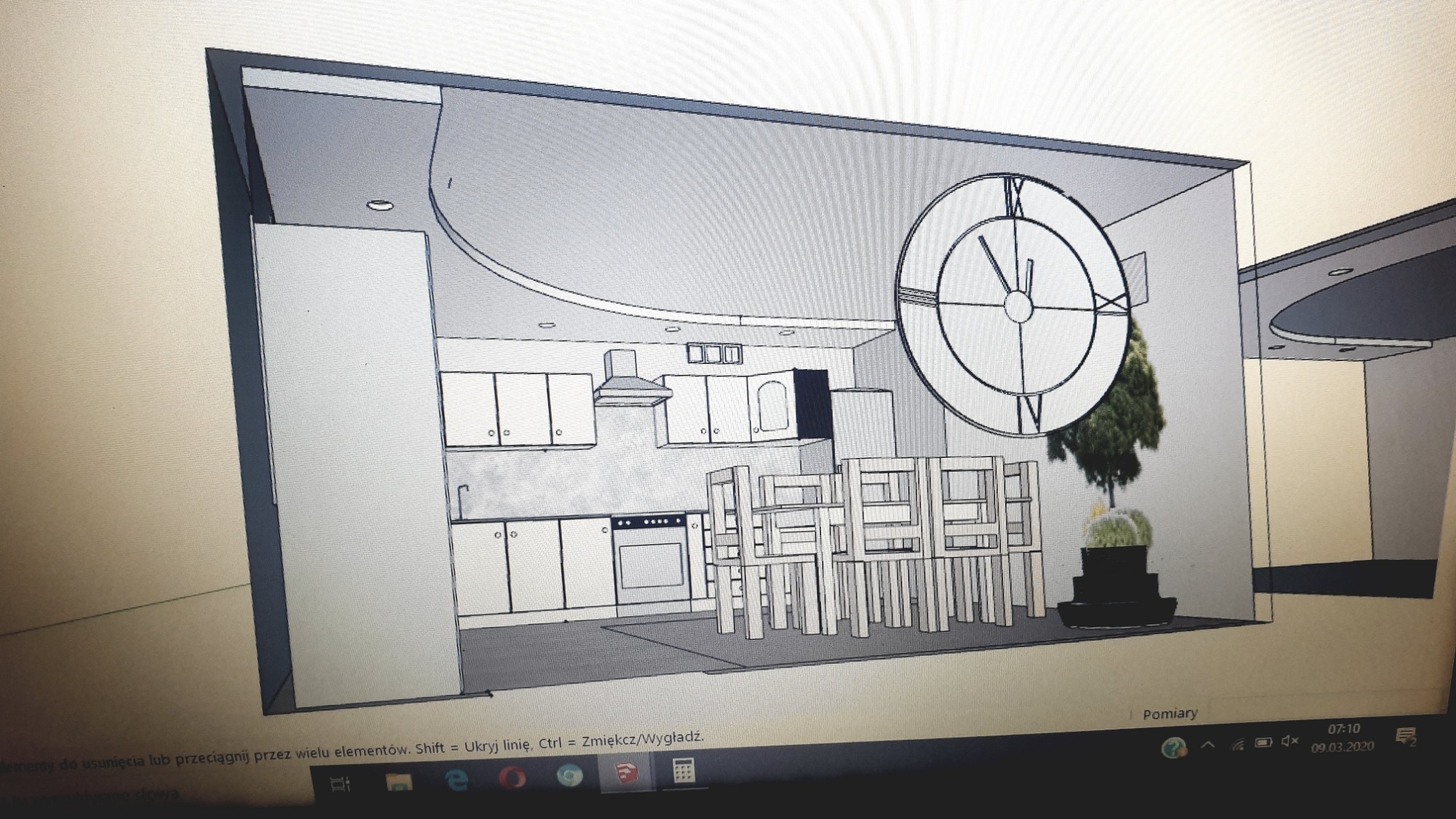Start Google Chrome from the taskbar

click(570, 775)
